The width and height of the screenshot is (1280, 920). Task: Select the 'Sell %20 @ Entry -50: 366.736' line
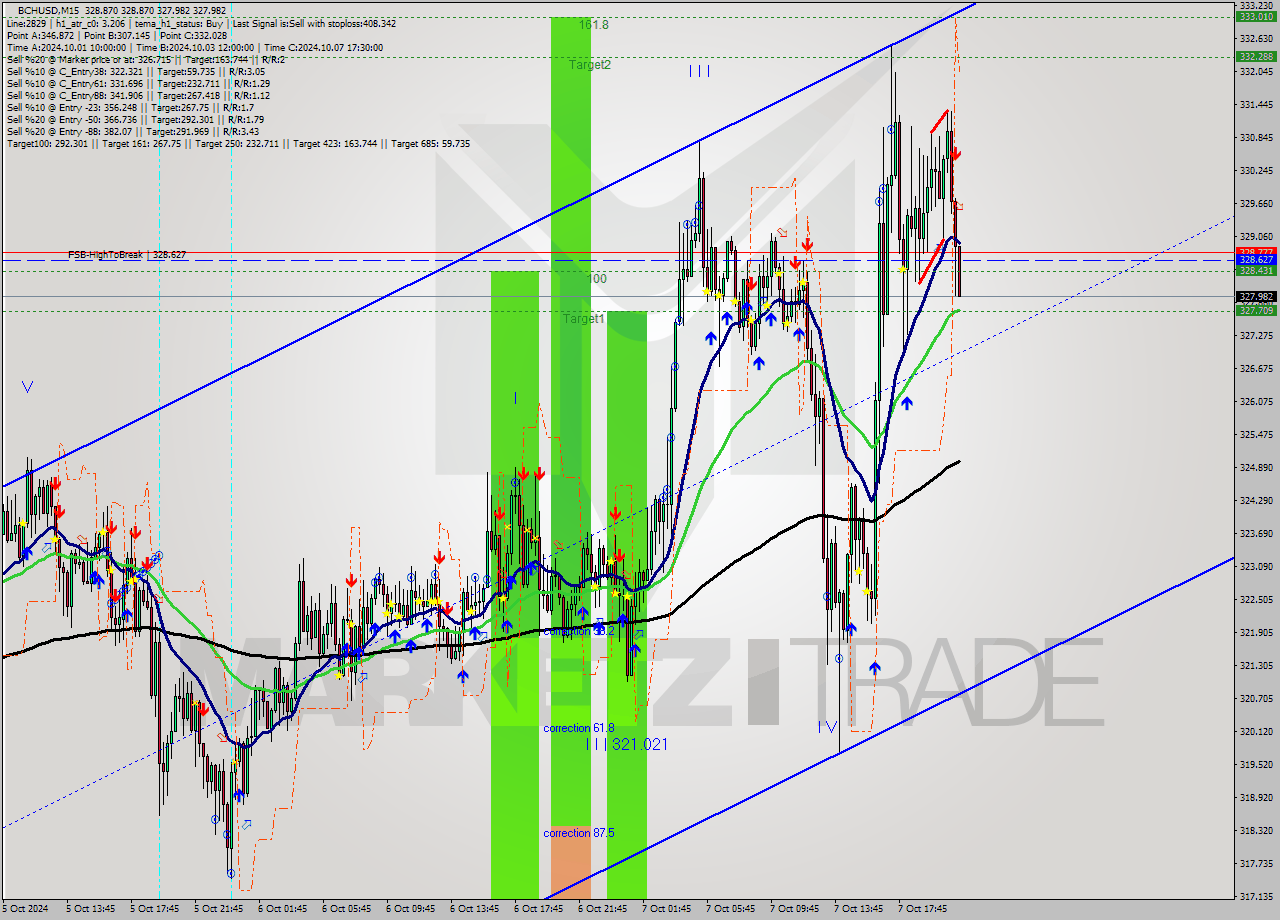[x=135, y=119]
